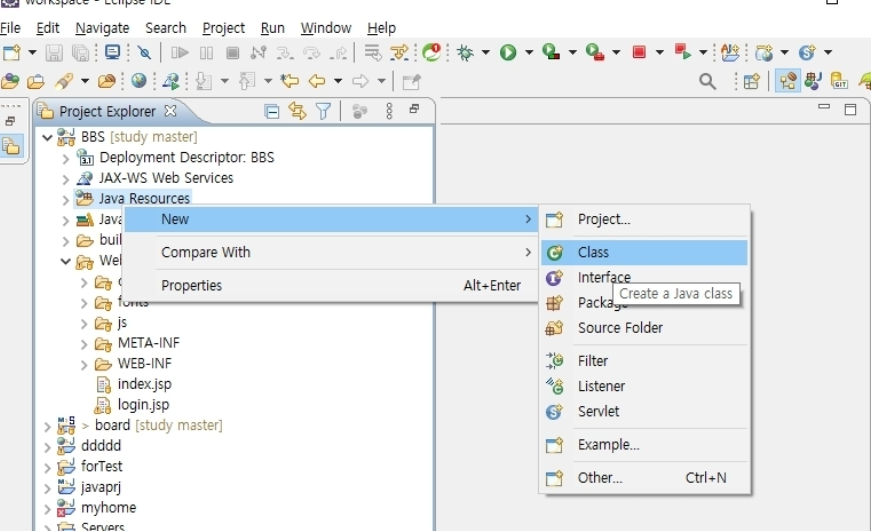The image size is (871, 531).
Task: Click the Suspend pause toolbar icon
Action: click(206, 53)
